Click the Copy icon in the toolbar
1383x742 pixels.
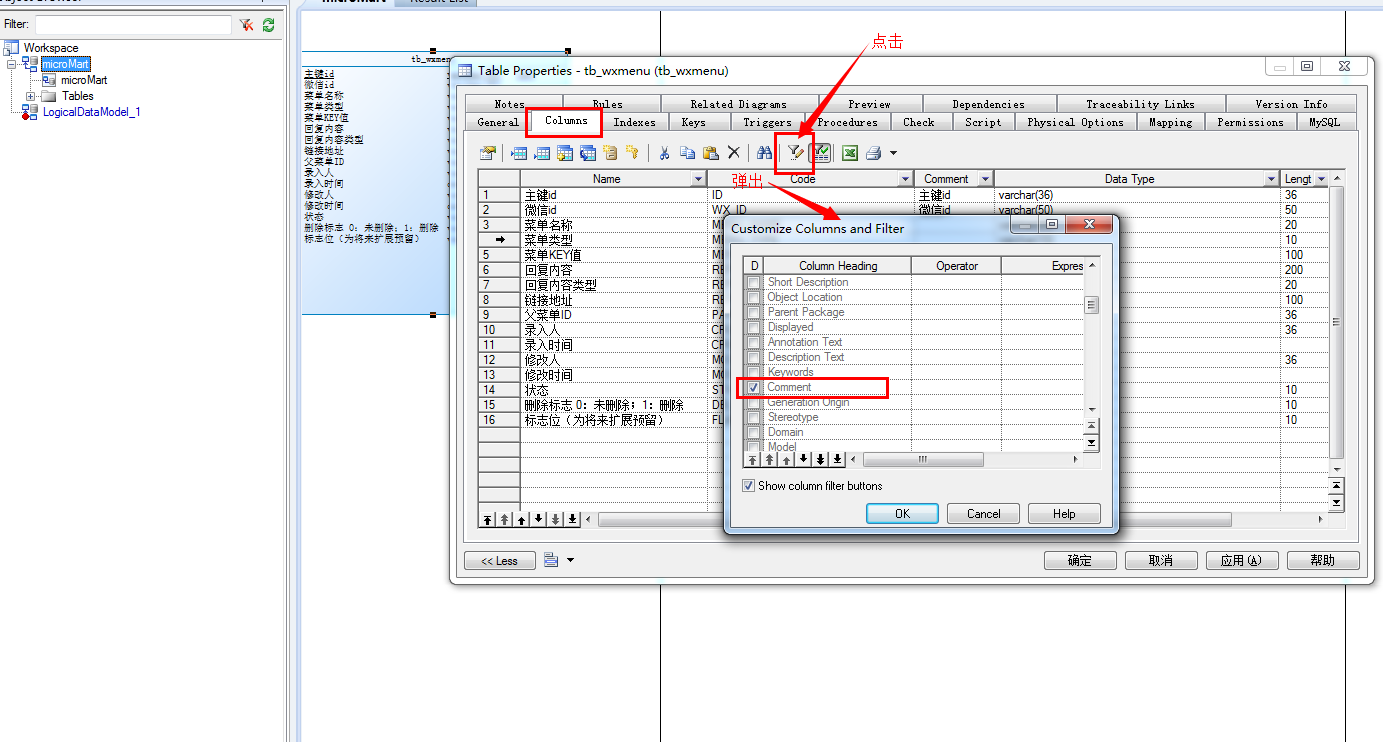tap(687, 153)
